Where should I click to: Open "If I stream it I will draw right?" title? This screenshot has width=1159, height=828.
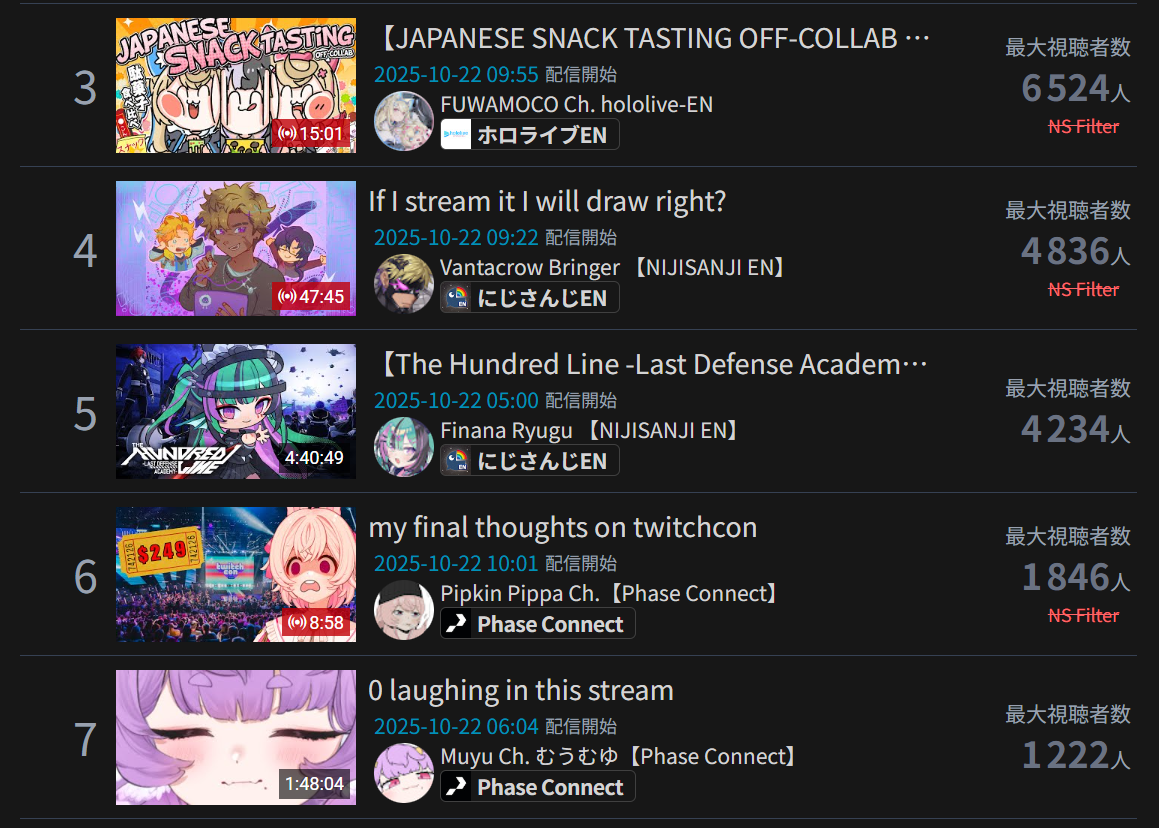[547, 201]
